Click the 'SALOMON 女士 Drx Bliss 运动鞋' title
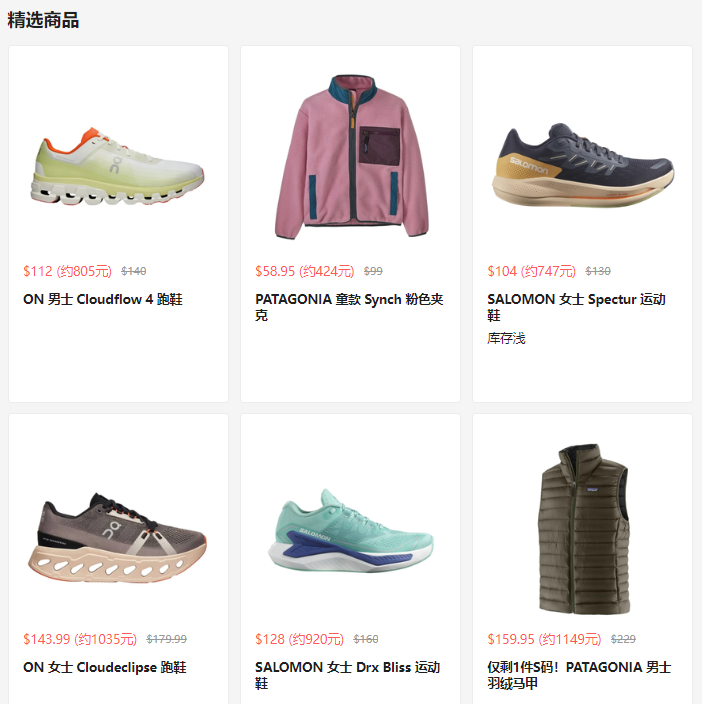Image resolution: width=702 pixels, height=704 pixels. tap(347, 676)
